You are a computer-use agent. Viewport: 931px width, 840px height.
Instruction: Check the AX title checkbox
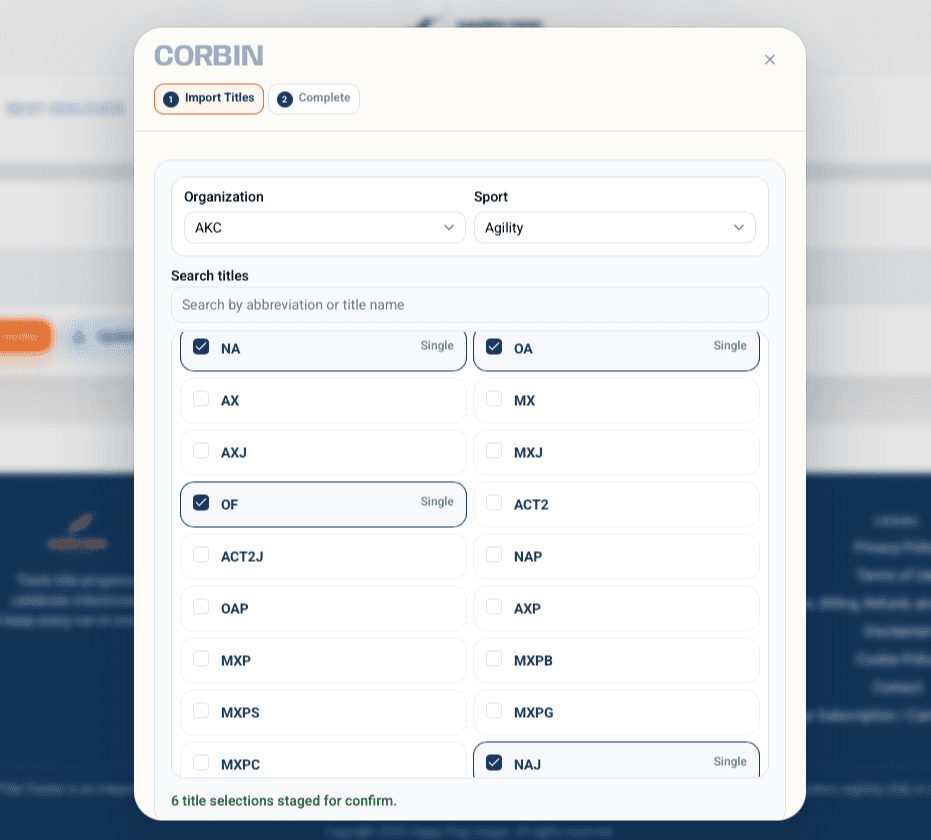[x=201, y=399]
